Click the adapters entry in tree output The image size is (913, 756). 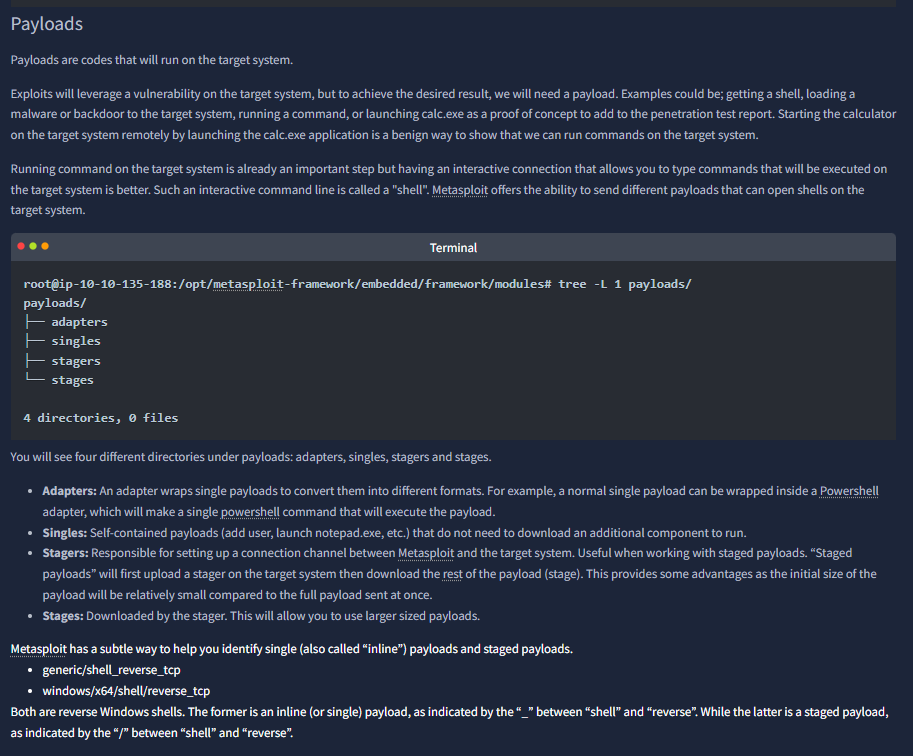pos(79,322)
